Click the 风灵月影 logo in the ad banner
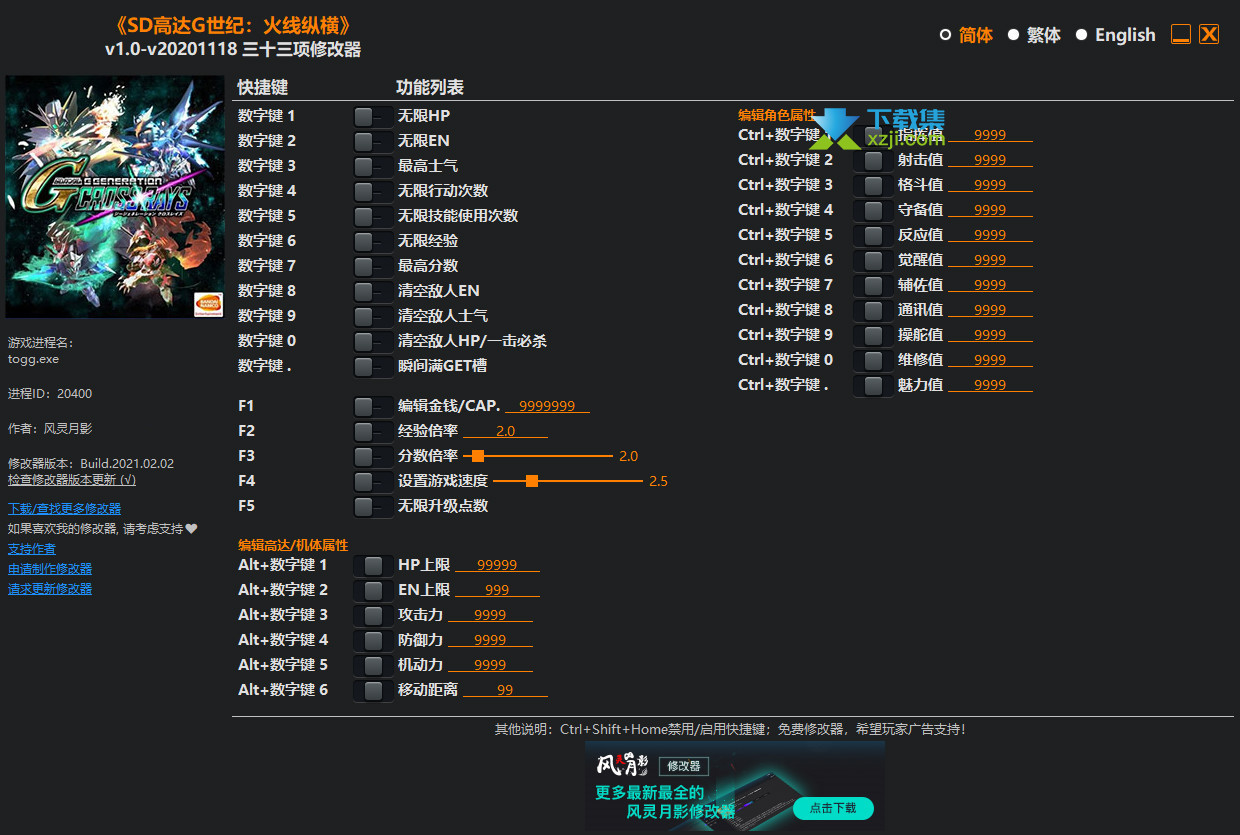Viewport: 1240px width, 835px height. (x=623, y=766)
